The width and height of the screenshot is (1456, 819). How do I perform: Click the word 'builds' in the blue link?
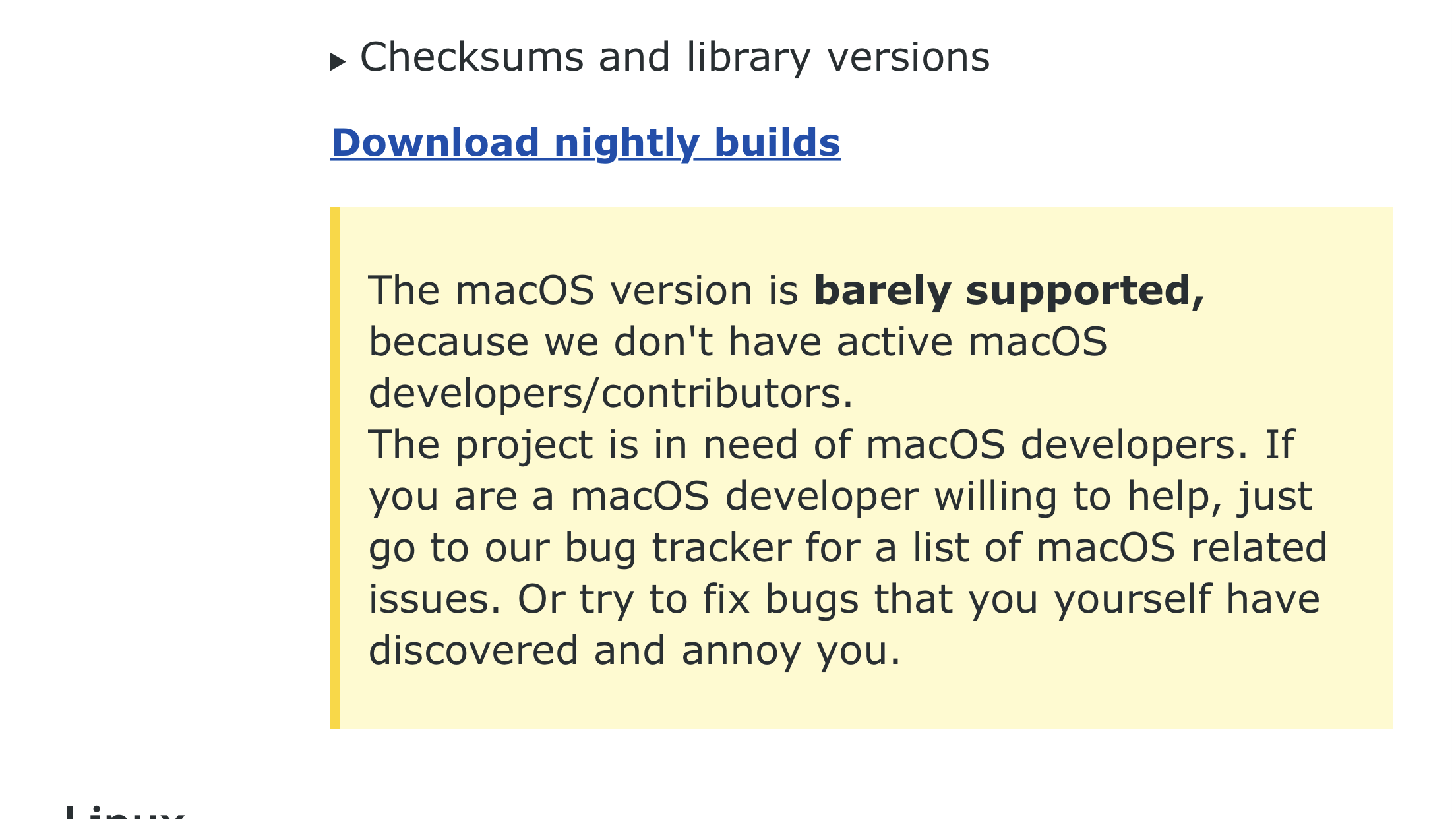pyautogui.click(x=777, y=142)
